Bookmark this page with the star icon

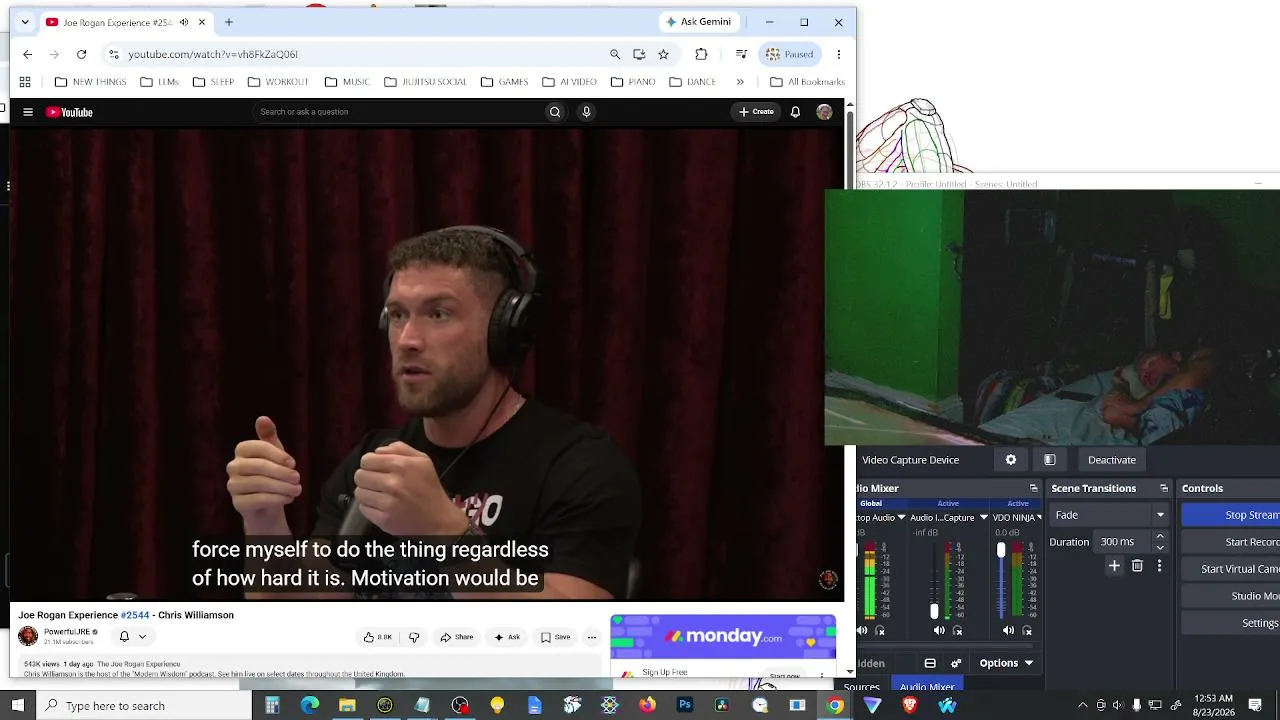coord(663,54)
